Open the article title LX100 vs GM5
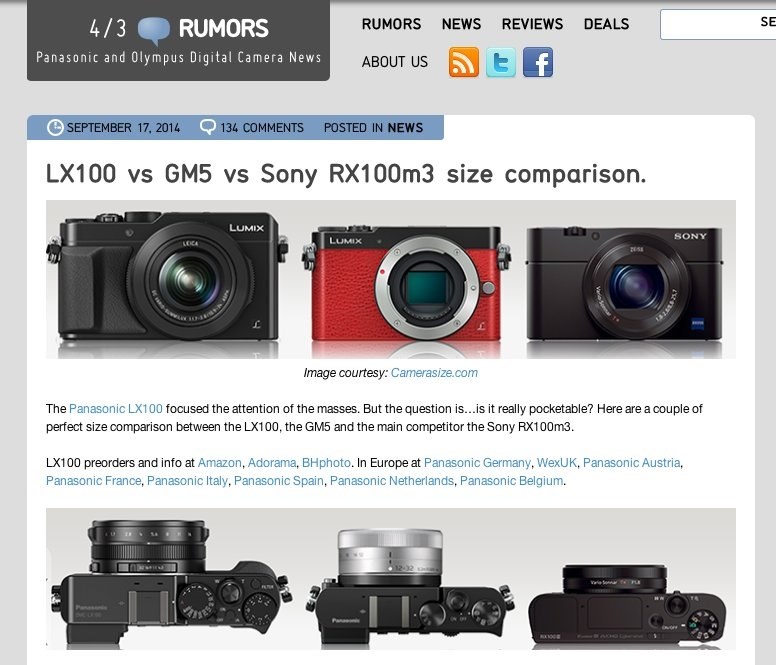This screenshot has width=776, height=665. (x=346, y=174)
